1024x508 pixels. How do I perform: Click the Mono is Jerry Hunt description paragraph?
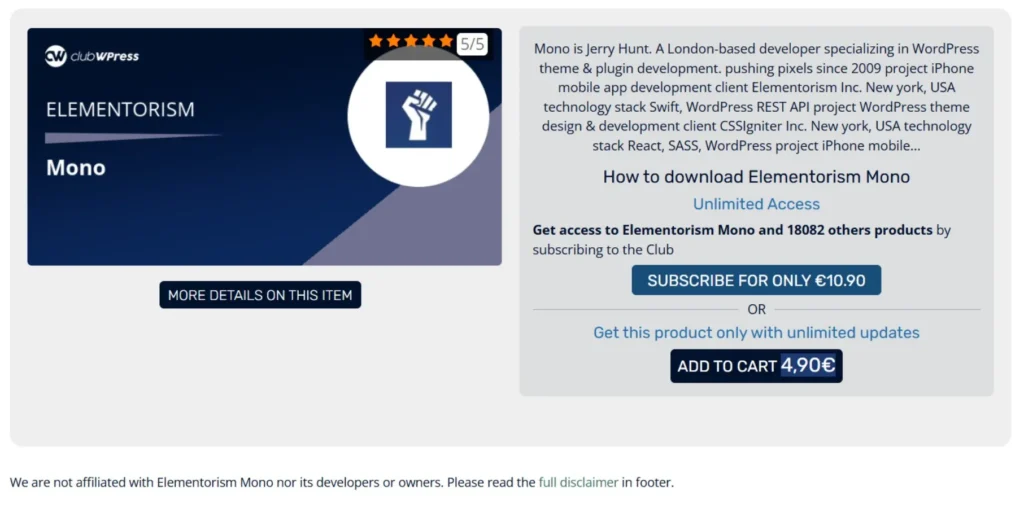point(756,97)
